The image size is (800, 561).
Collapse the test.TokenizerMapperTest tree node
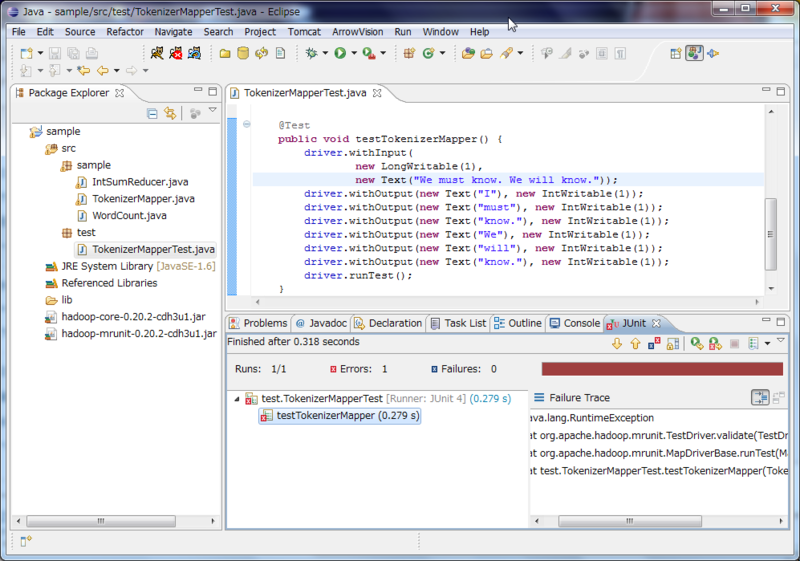pos(237,399)
